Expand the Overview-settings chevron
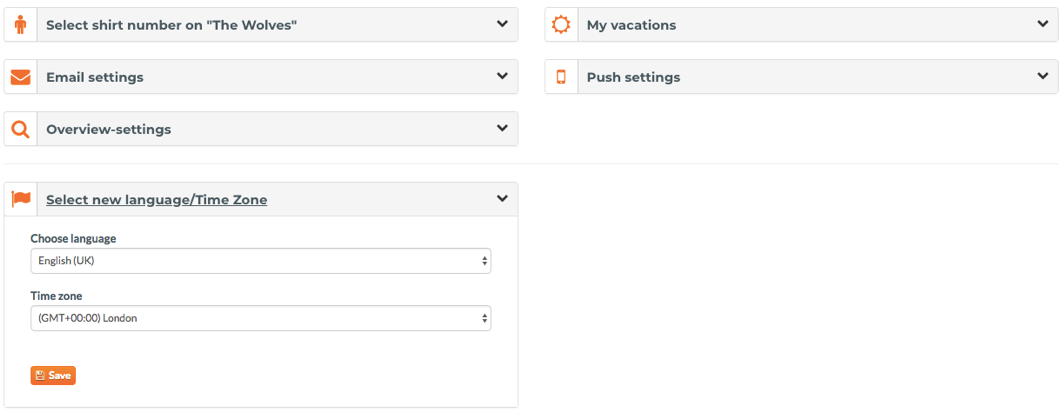The image size is (1062, 412). [502, 127]
